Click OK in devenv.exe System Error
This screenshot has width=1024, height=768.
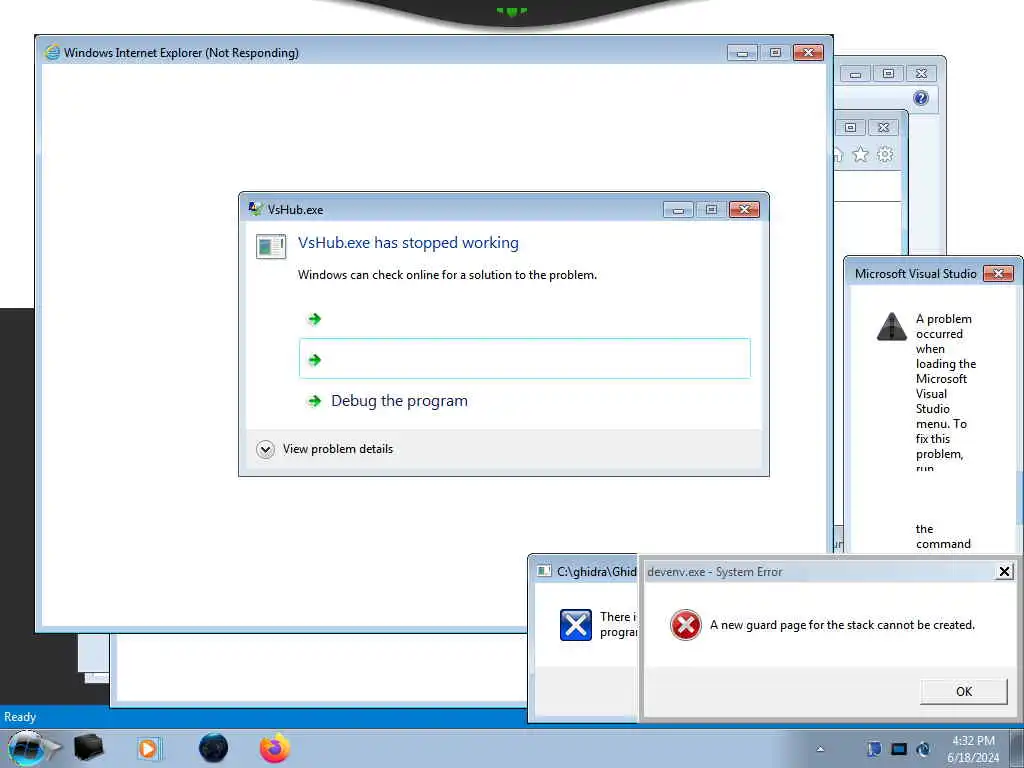pos(964,692)
